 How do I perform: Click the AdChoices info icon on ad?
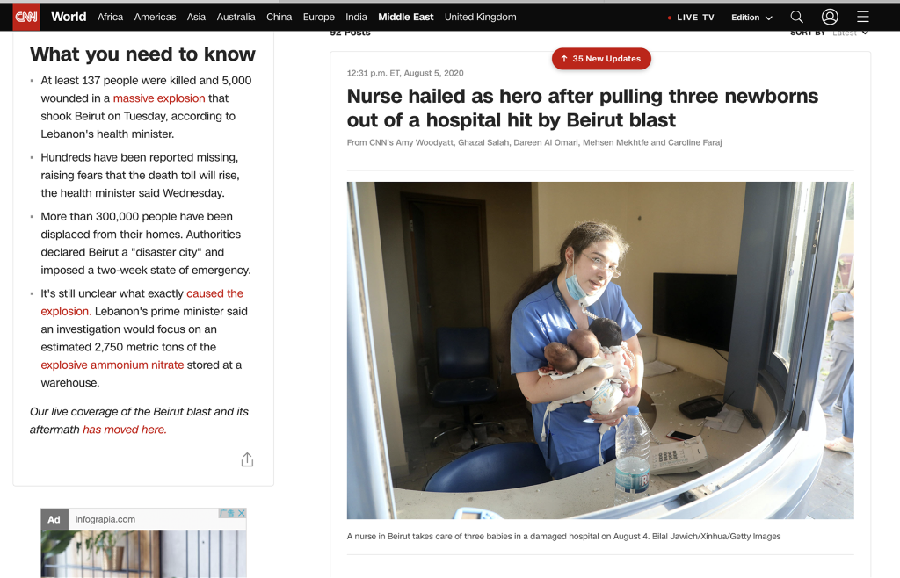[228, 513]
